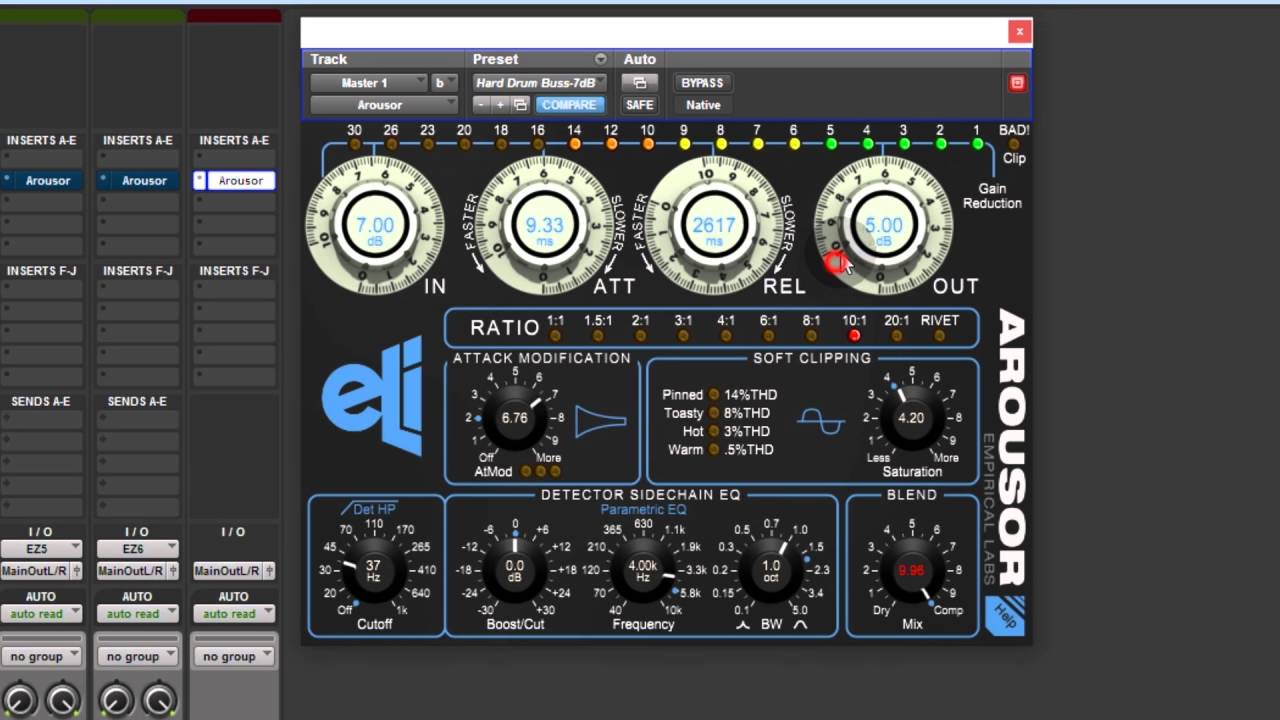1280x720 pixels.
Task: Select the 4:1 ratio LED
Action: pos(726,336)
